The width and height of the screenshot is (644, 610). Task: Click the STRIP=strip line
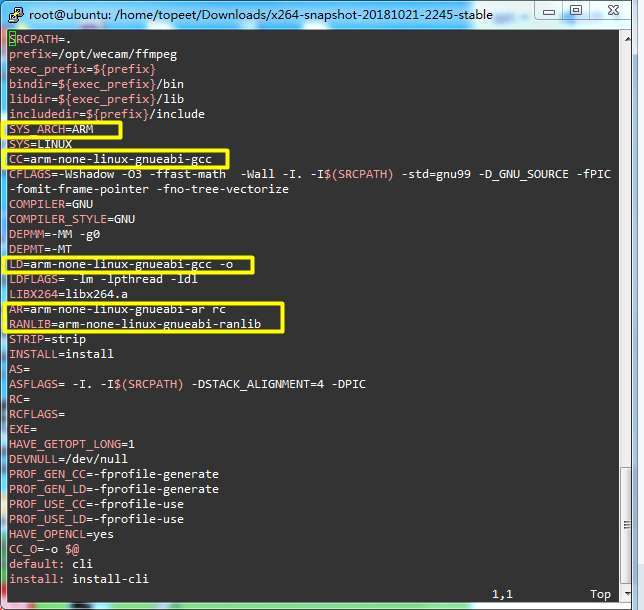(x=48, y=339)
